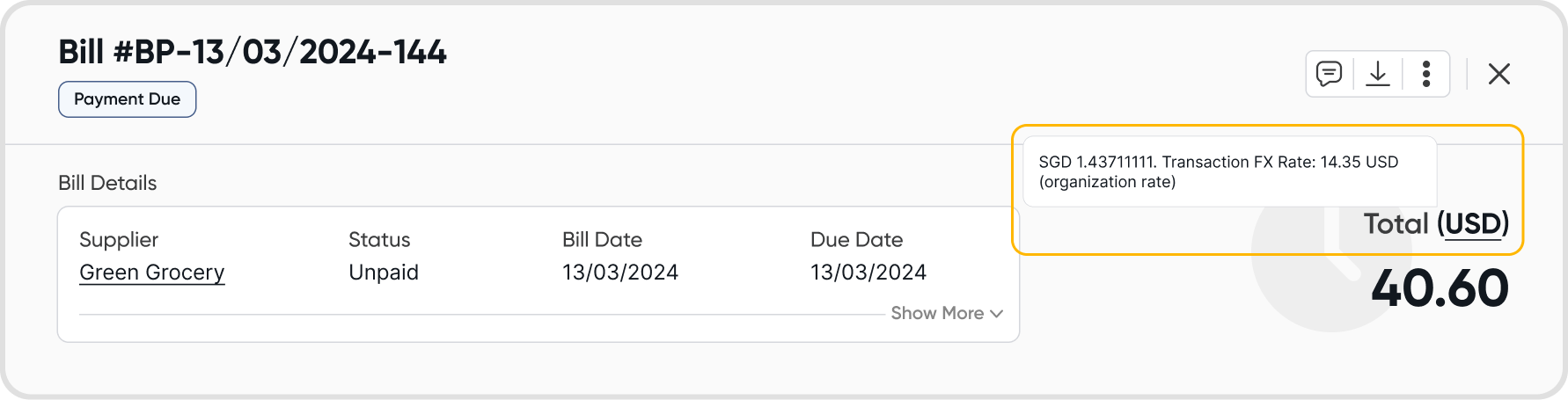Viewport: 1568px width, 400px height.
Task: Click the Payment Due status badge
Action: click(x=127, y=99)
